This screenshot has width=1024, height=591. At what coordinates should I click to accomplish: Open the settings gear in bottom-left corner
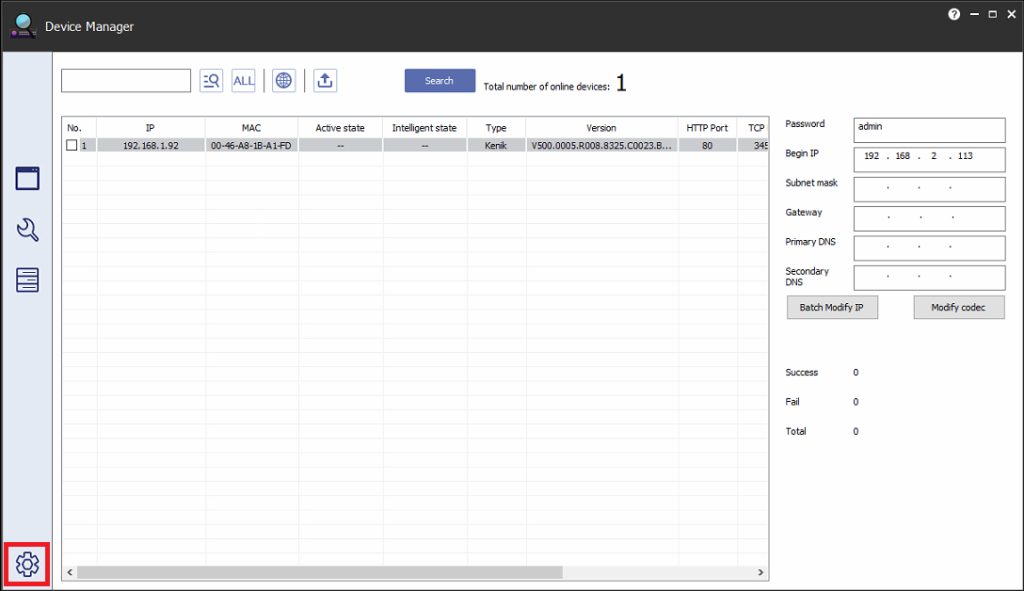(27, 565)
